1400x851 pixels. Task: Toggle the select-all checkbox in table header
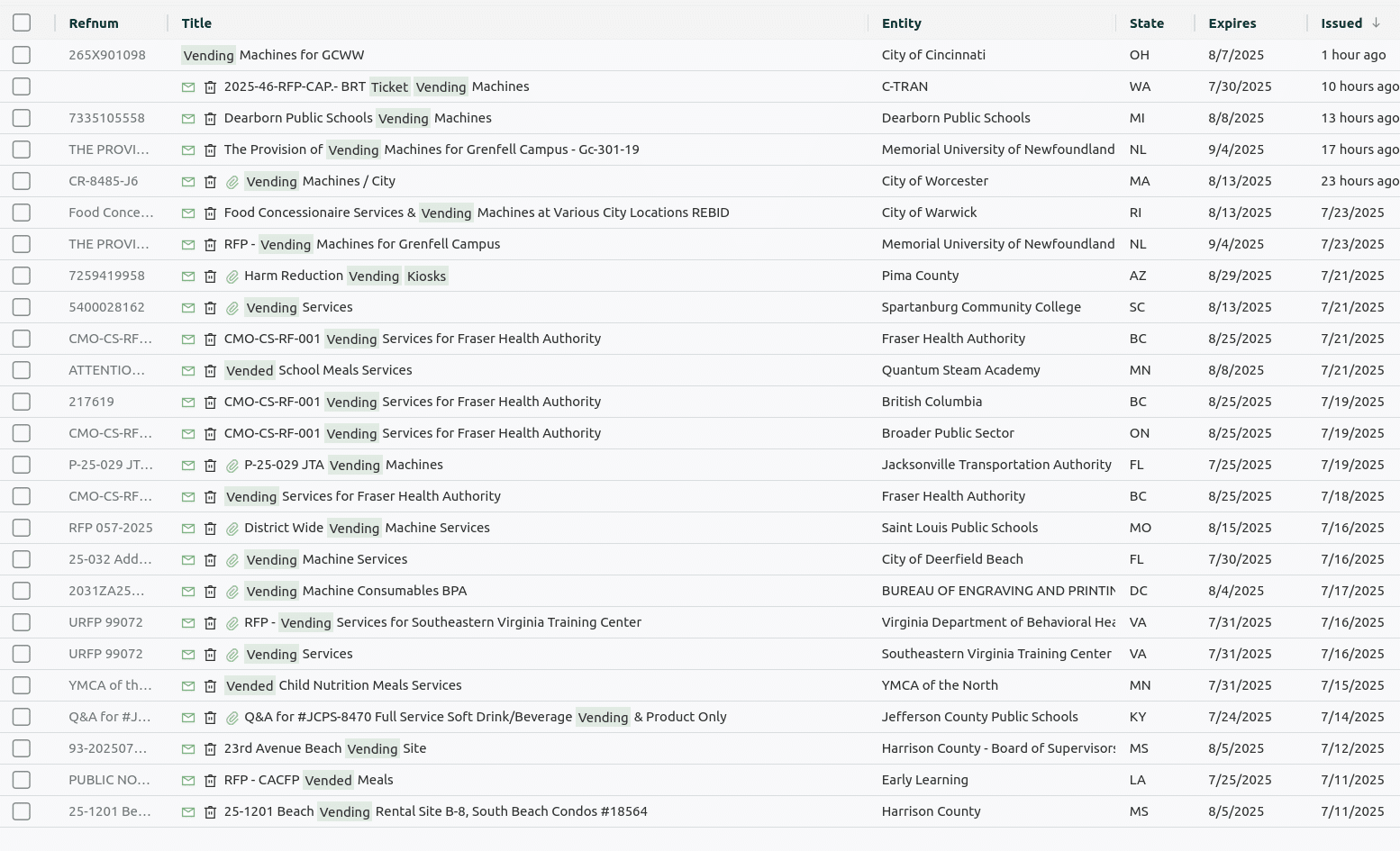[22, 23]
